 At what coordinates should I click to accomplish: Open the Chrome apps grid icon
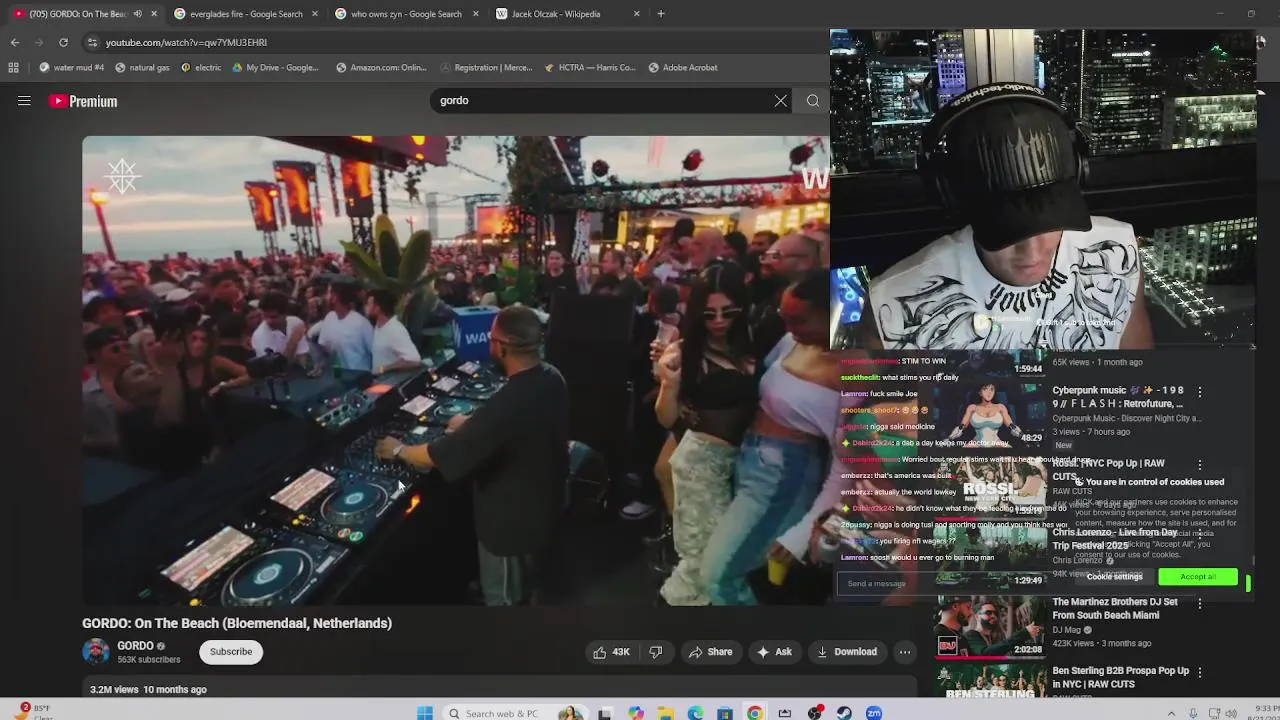tap(13, 67)
